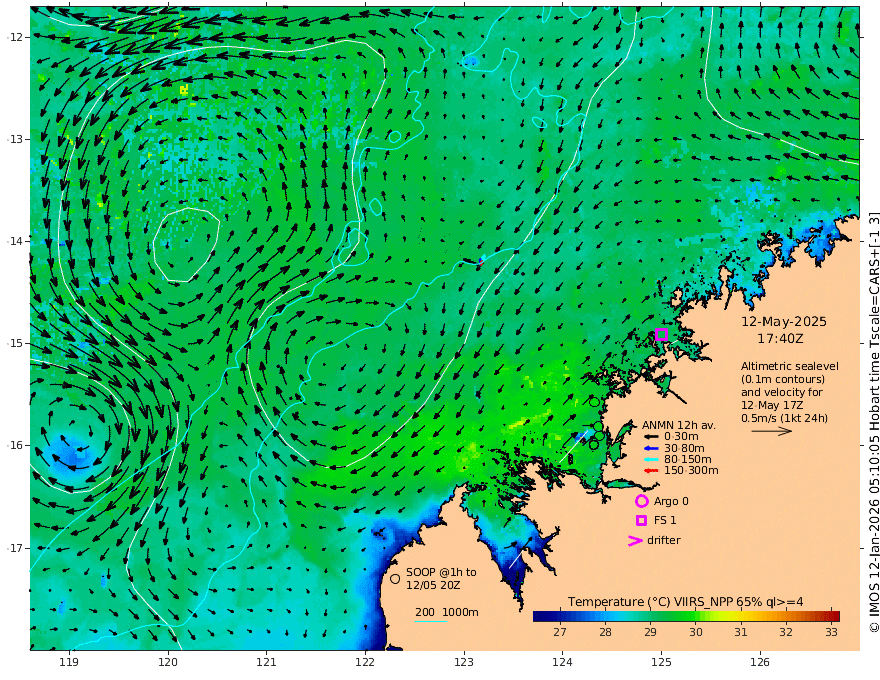Click the magenta drifter chevron legend icon
The width and height of the screenshot is (880, 680).
click(x=635, y=540)
